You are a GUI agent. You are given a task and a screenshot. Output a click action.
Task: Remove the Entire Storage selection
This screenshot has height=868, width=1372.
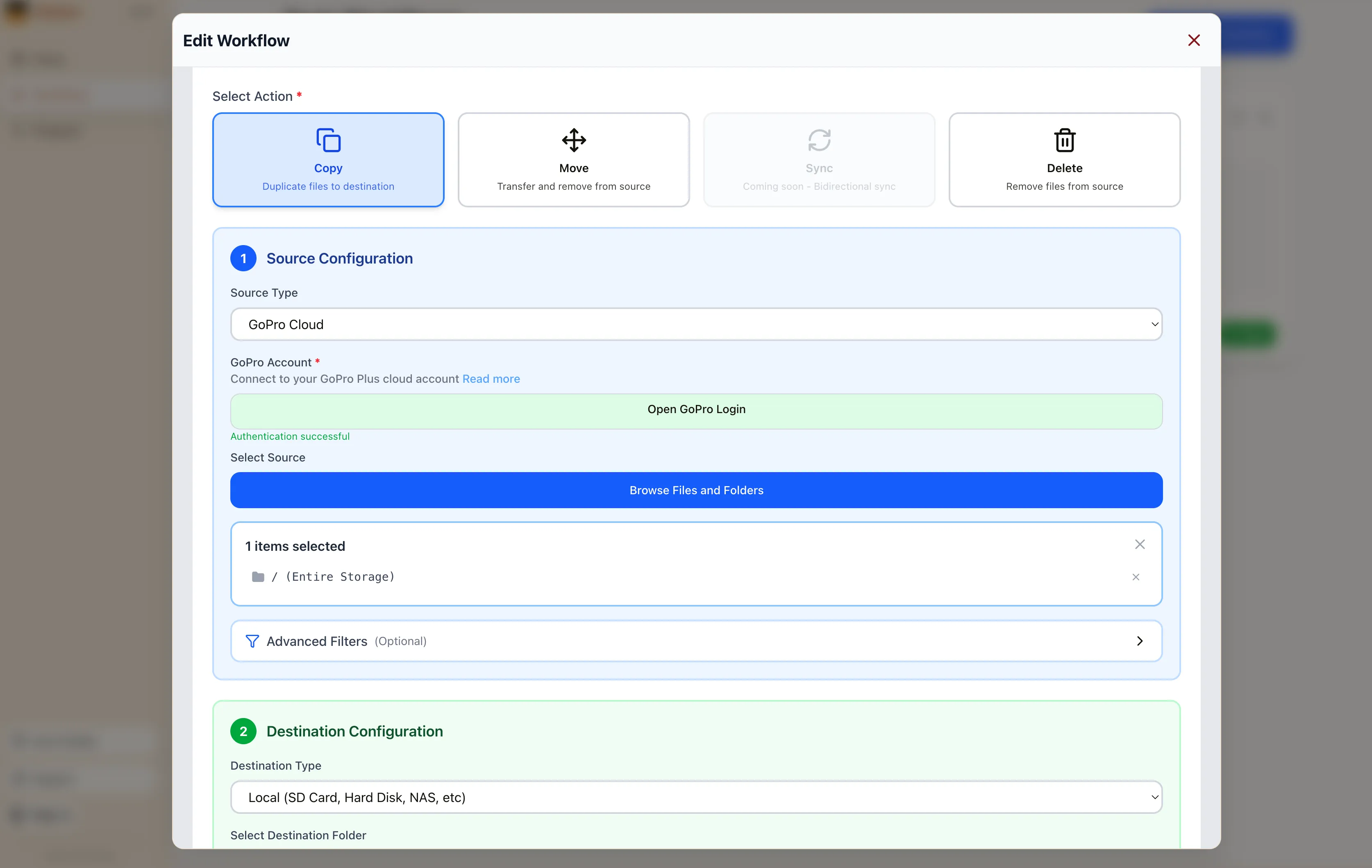click(x=1136, y=577)
